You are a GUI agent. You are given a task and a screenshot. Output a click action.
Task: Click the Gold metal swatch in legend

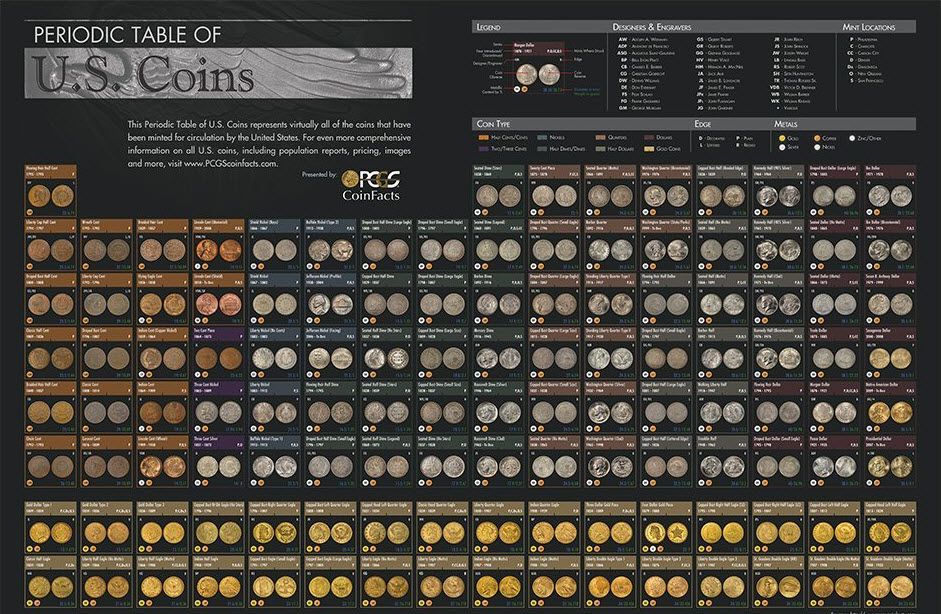[x=782, y=140]
